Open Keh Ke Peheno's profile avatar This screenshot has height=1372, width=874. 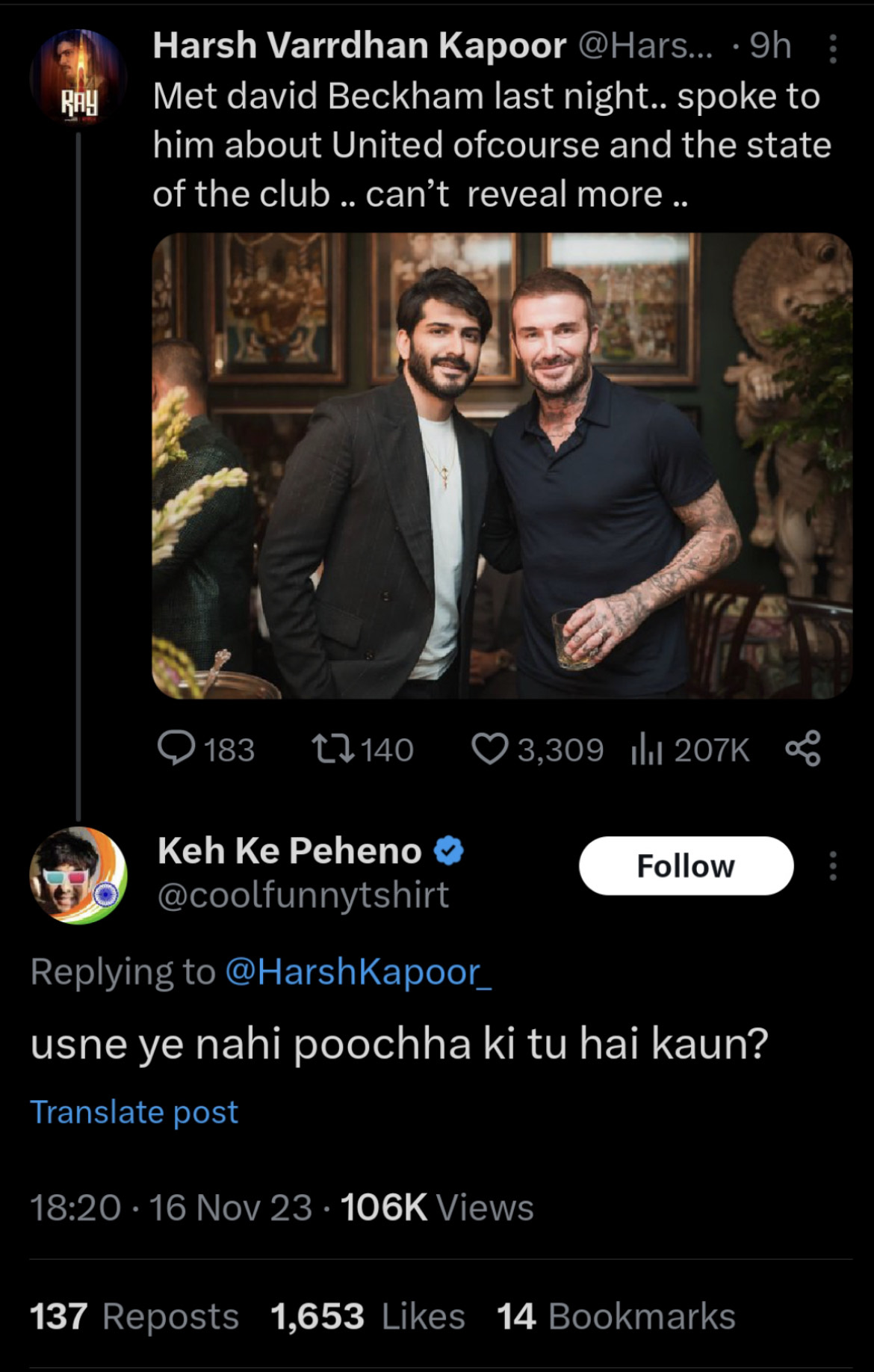coord(78,875)
